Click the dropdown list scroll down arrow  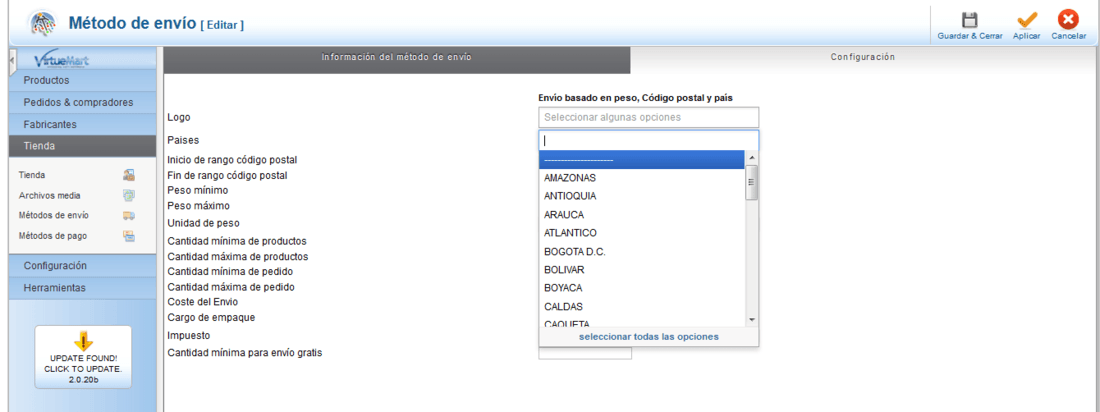click(751, 319)
